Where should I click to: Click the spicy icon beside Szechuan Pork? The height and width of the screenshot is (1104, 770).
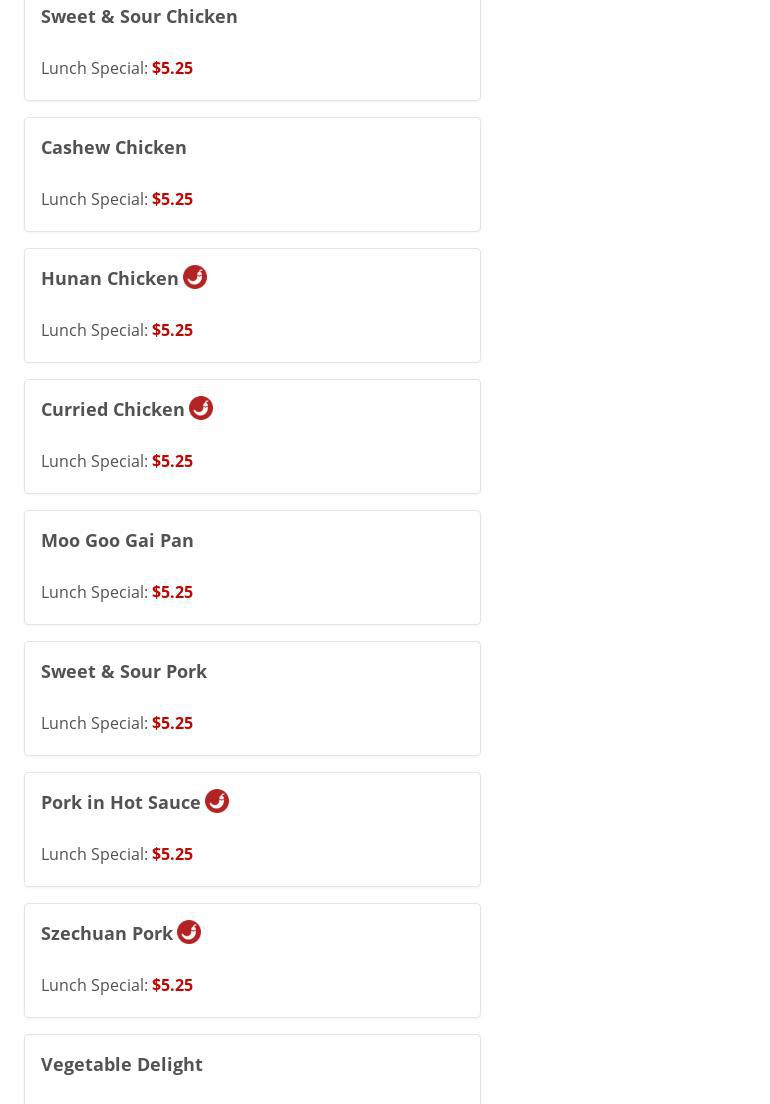(x=189, y=932)
